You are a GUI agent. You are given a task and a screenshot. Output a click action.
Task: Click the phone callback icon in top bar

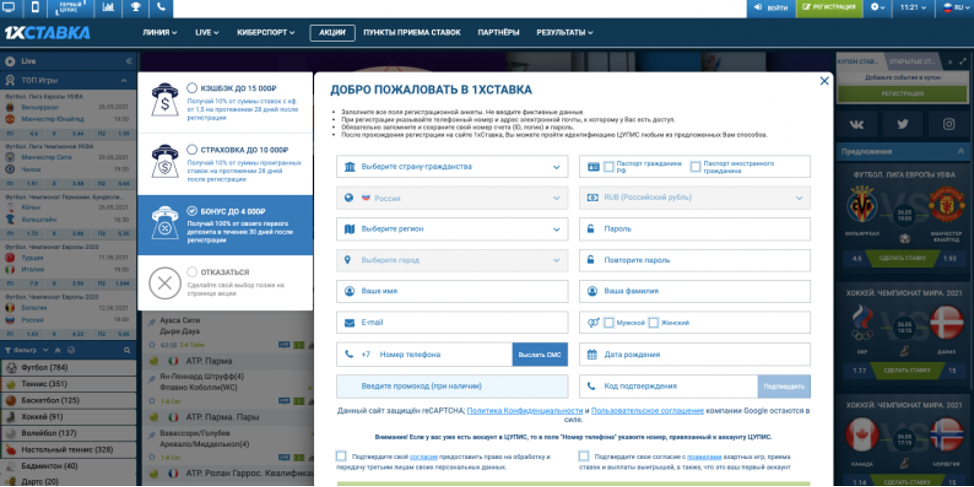(162, 7)
